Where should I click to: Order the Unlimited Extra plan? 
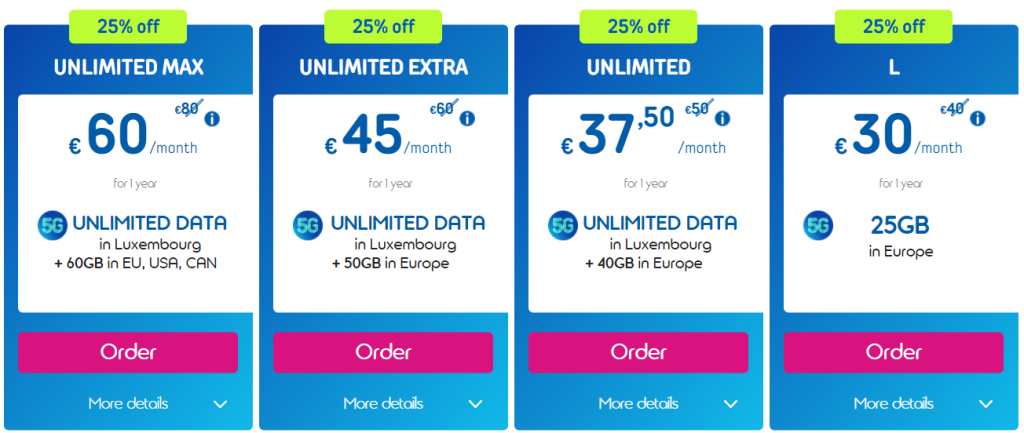click(383, 352)
